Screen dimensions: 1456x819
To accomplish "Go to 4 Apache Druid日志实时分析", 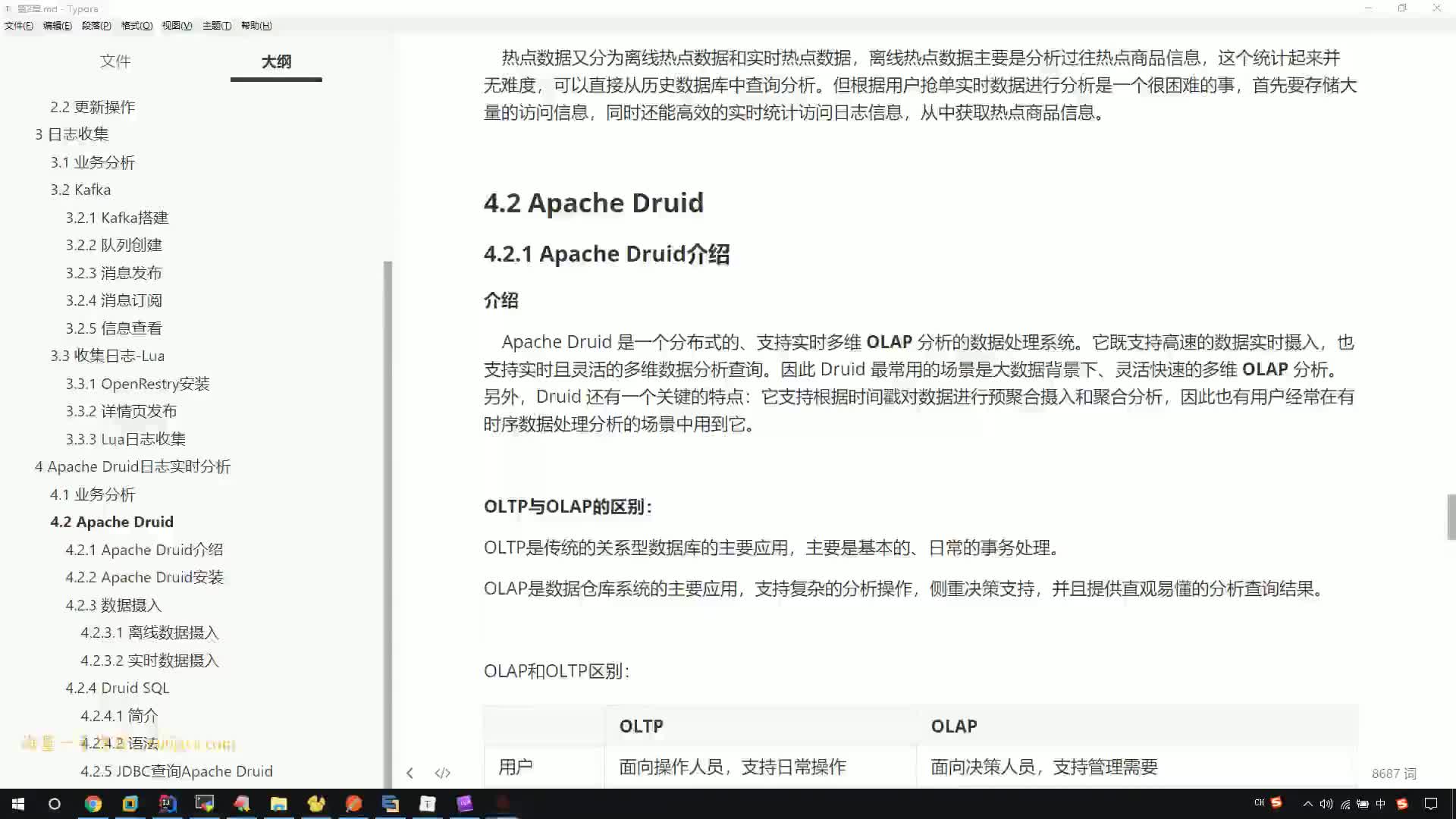I will [133, 466].
